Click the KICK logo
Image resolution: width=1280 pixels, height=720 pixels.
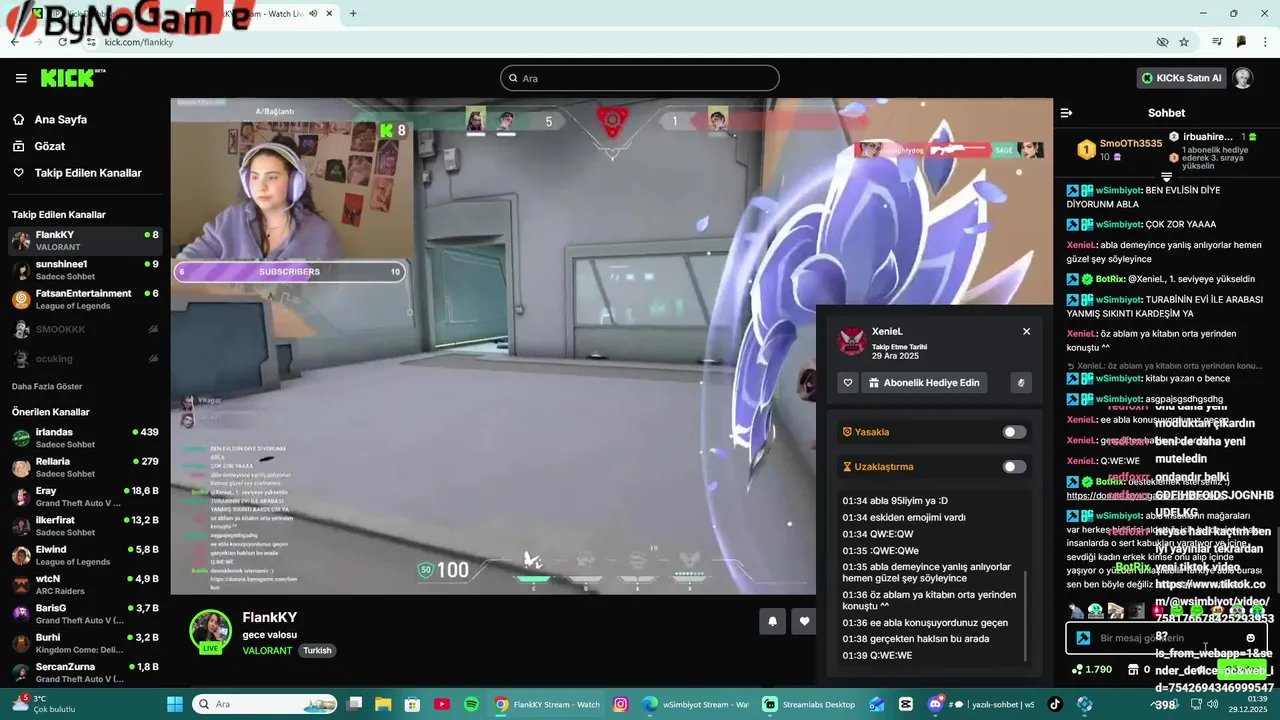coord(72,78)
